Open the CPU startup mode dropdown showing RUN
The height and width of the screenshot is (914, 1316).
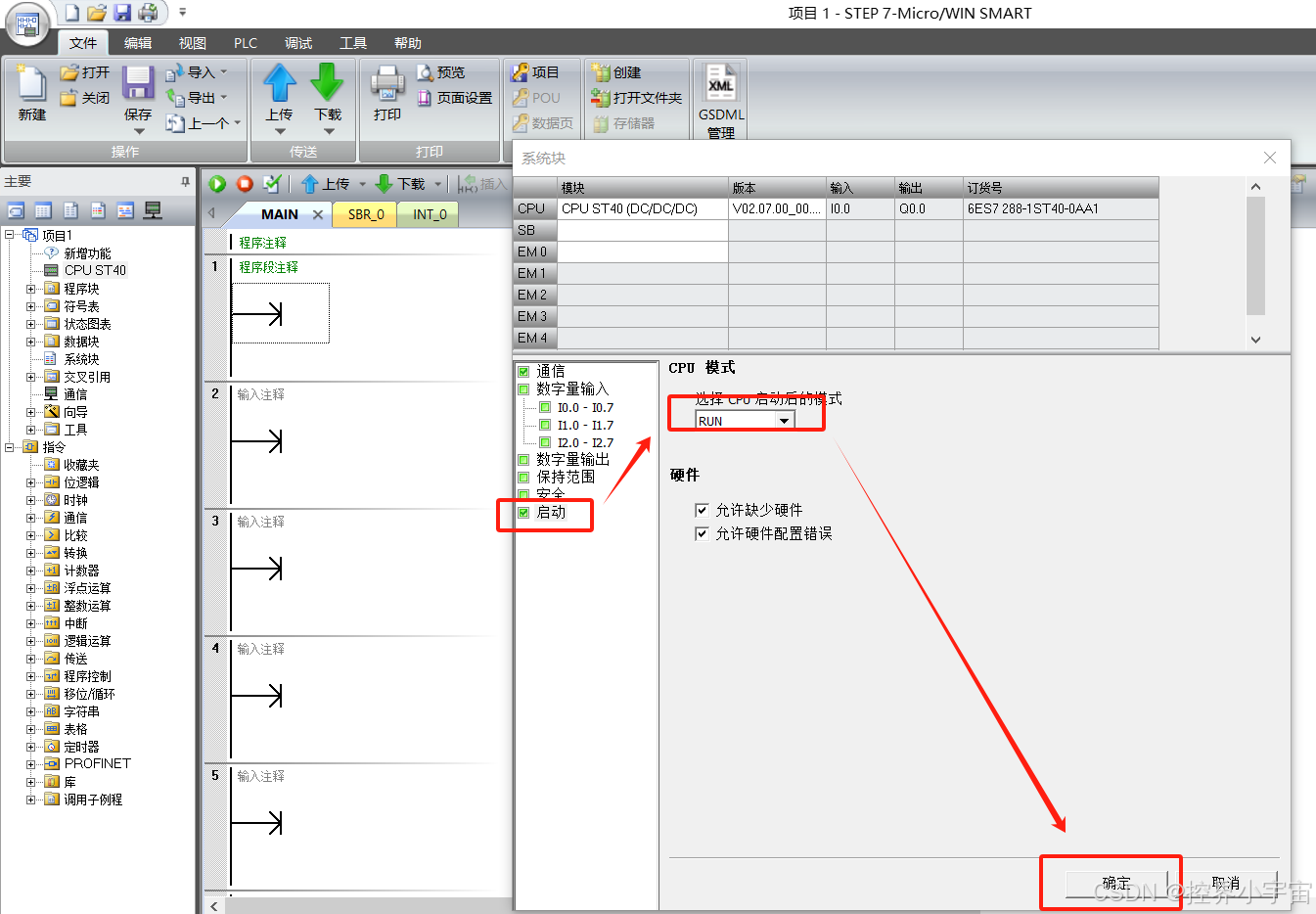click(784, 419)
